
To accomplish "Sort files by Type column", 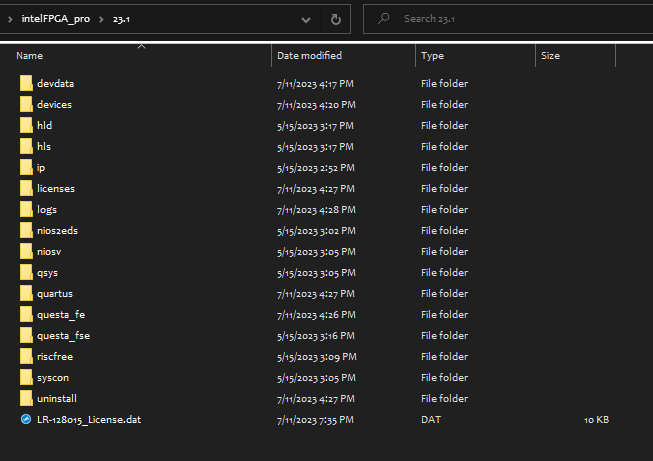I will pyautogui.click(x=433, y=56).
